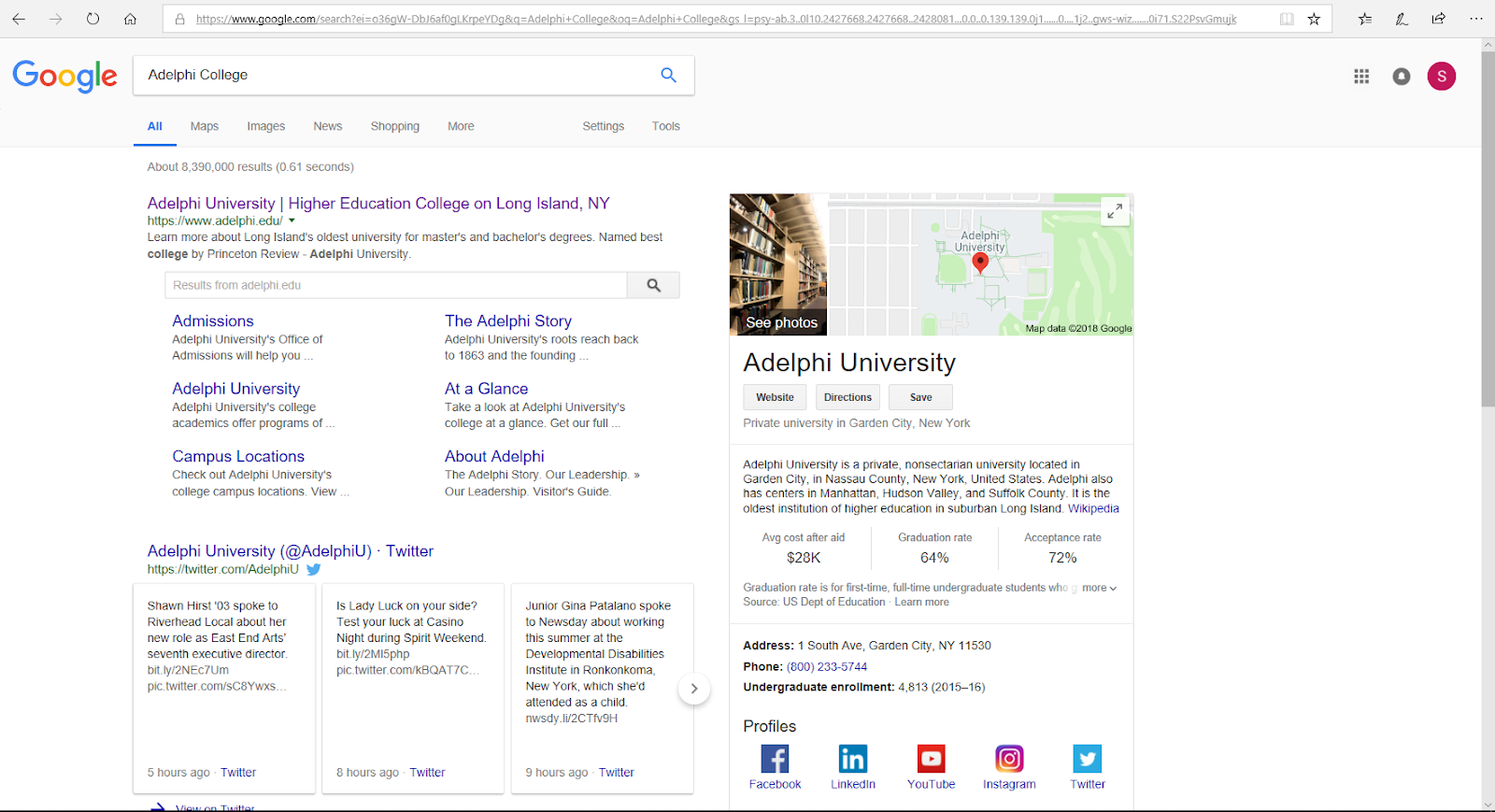Open the At a Glance sitelink

[487, 389]
